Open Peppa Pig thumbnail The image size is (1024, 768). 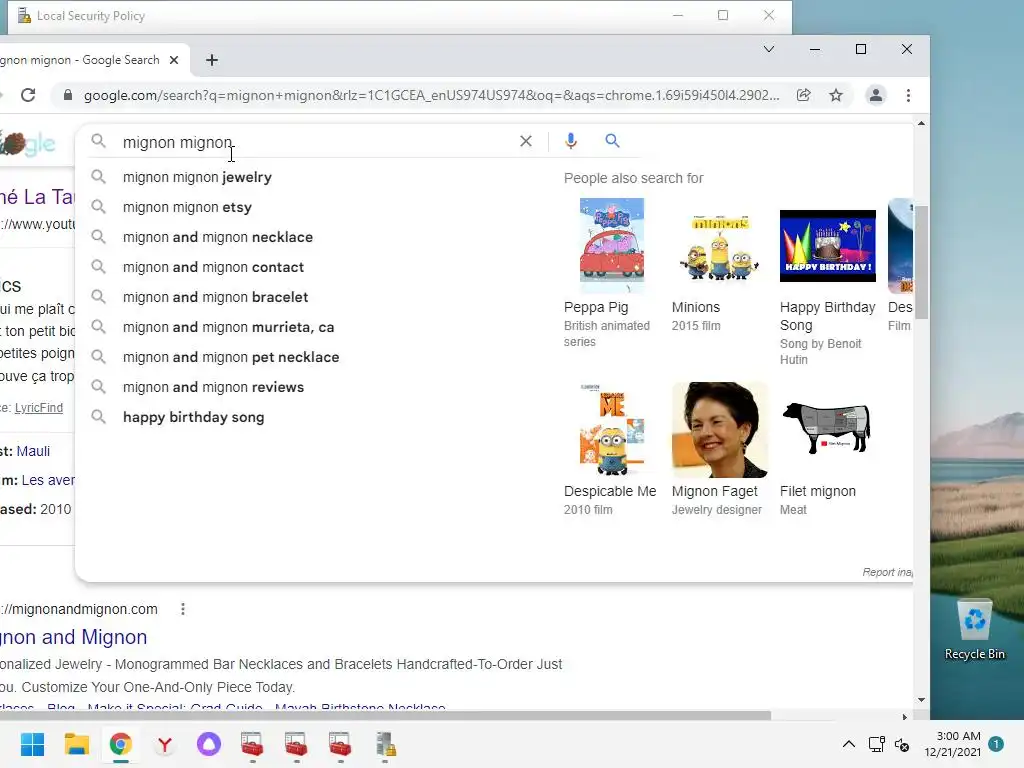612,246
